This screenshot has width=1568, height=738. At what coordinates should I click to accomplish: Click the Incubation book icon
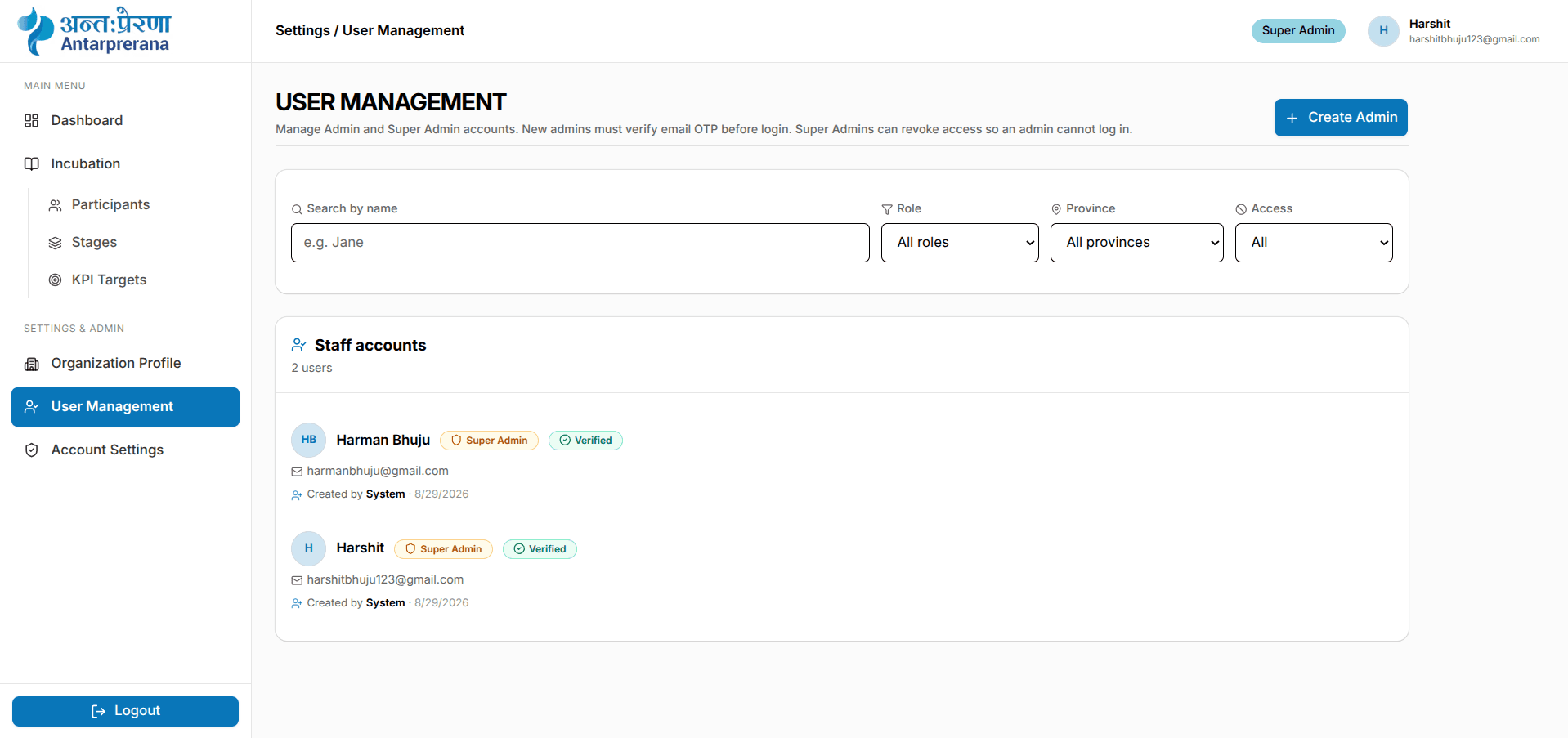[32, 164]
